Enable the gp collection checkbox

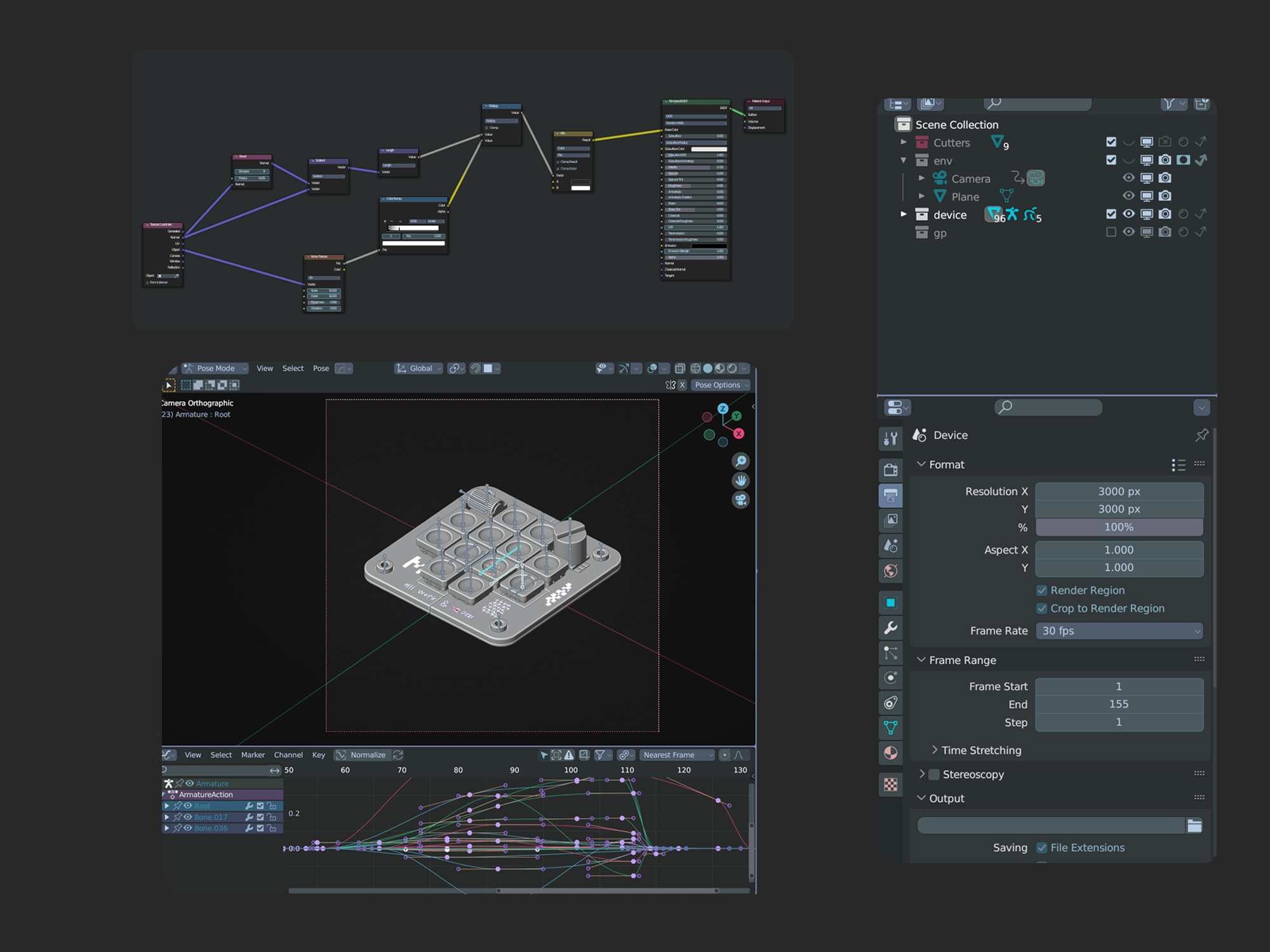click(x=1112, y=232)
